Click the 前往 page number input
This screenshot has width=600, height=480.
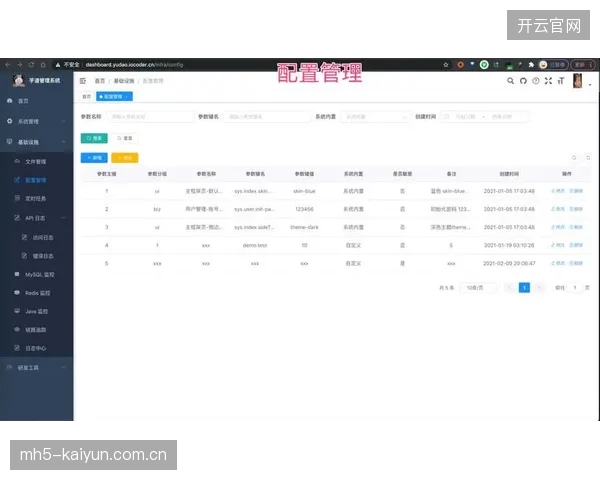[575, 287]
